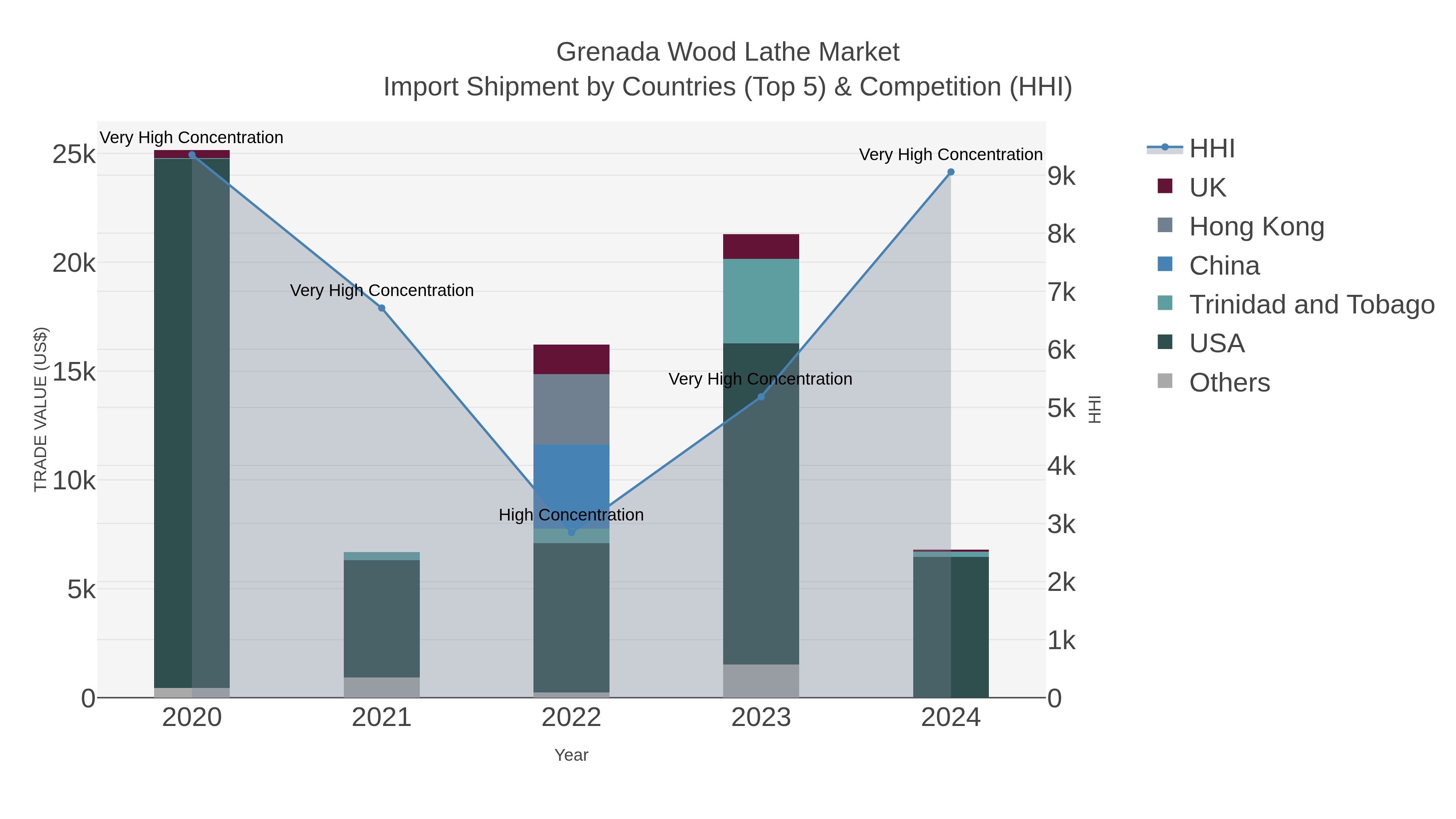The width and height of the screenshot is (1456, 819).
Task: Click the USA segment of 2024 bar
Action: pos(951,627)
